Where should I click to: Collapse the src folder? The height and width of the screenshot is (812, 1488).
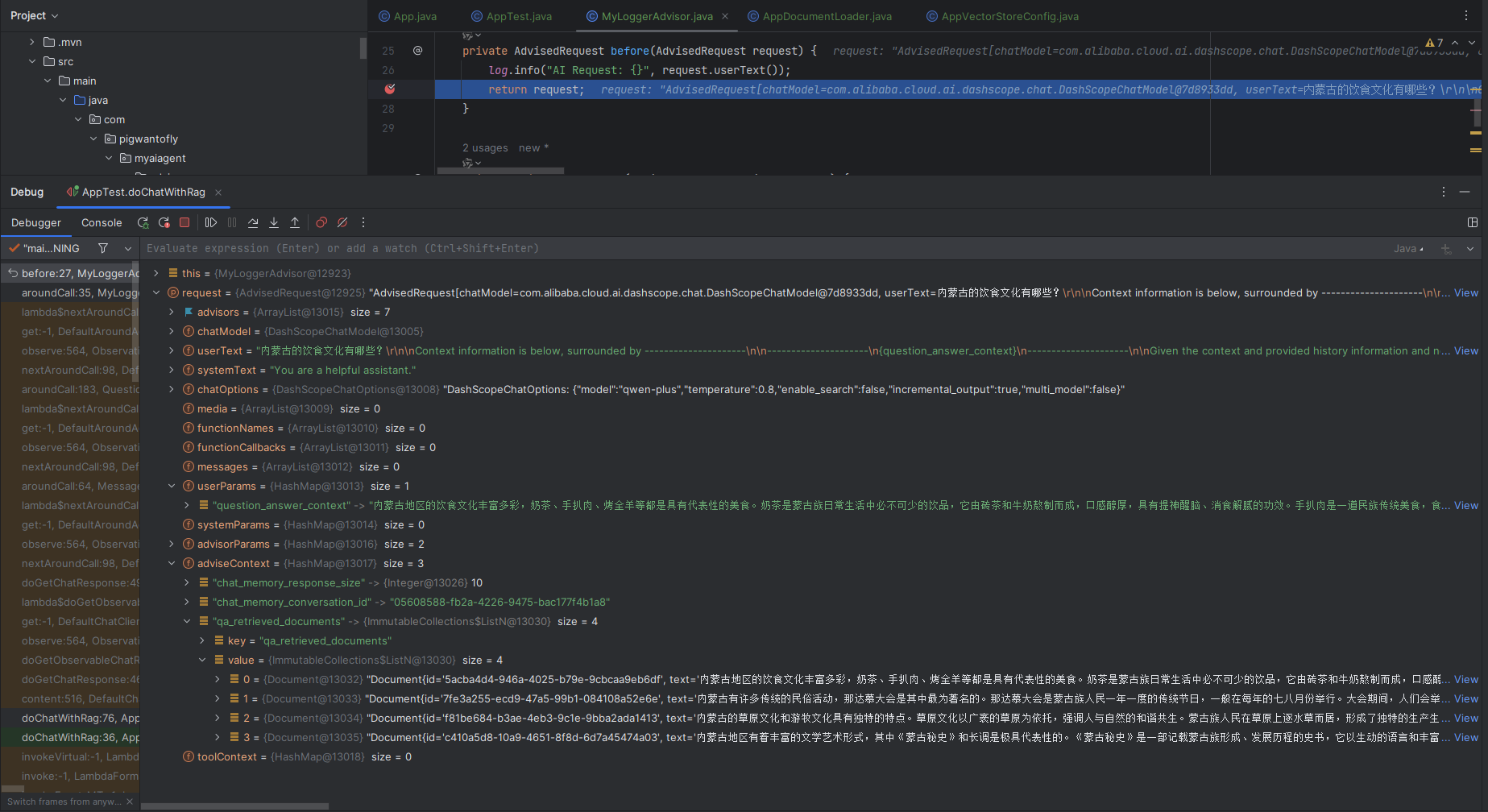tap(32, 61)
